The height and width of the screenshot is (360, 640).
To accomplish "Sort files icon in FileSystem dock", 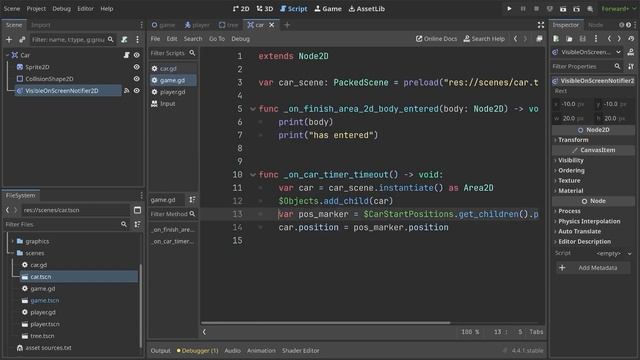I will pos(138,224).
